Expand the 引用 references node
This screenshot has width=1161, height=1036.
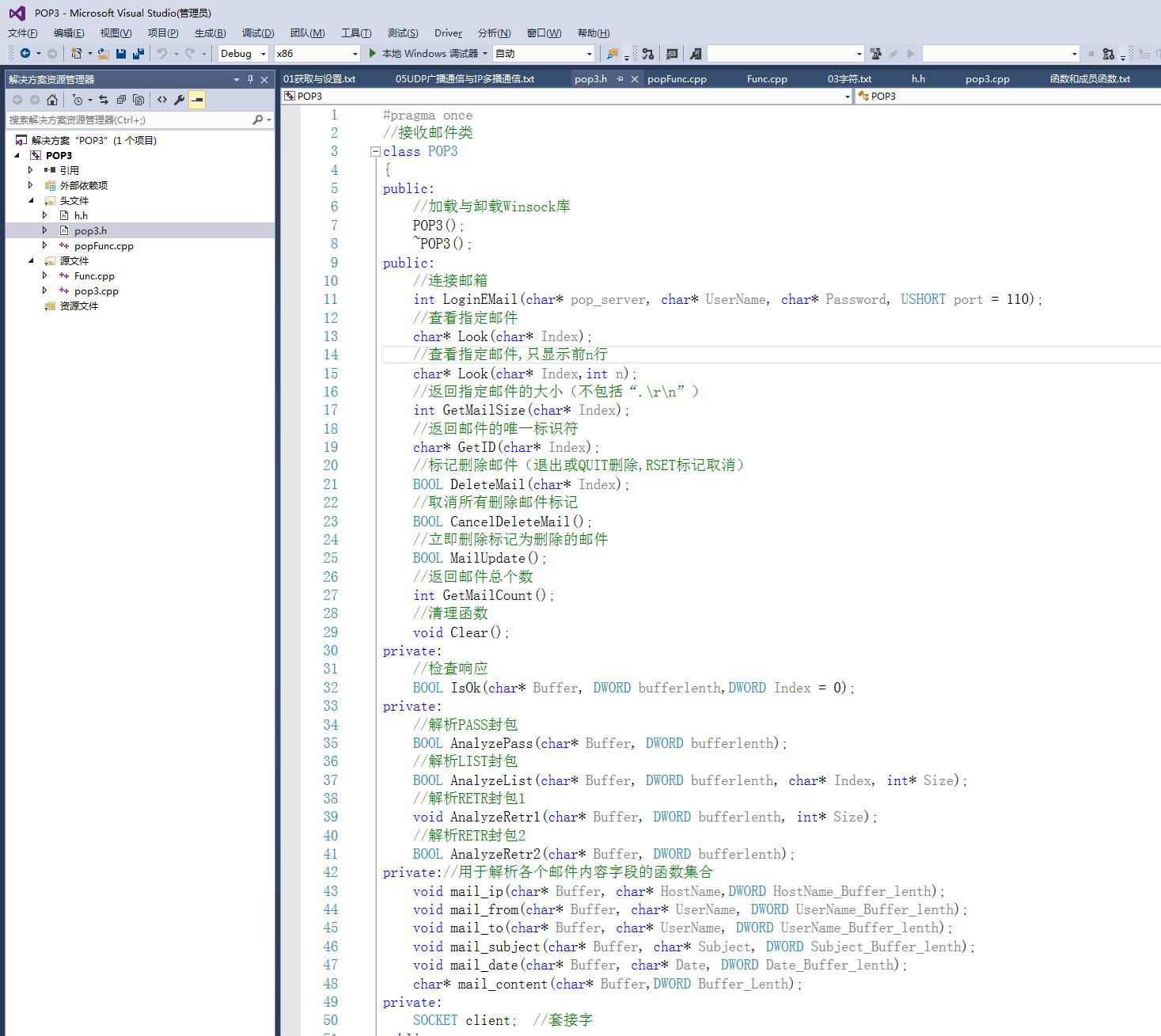pos(31,170)
